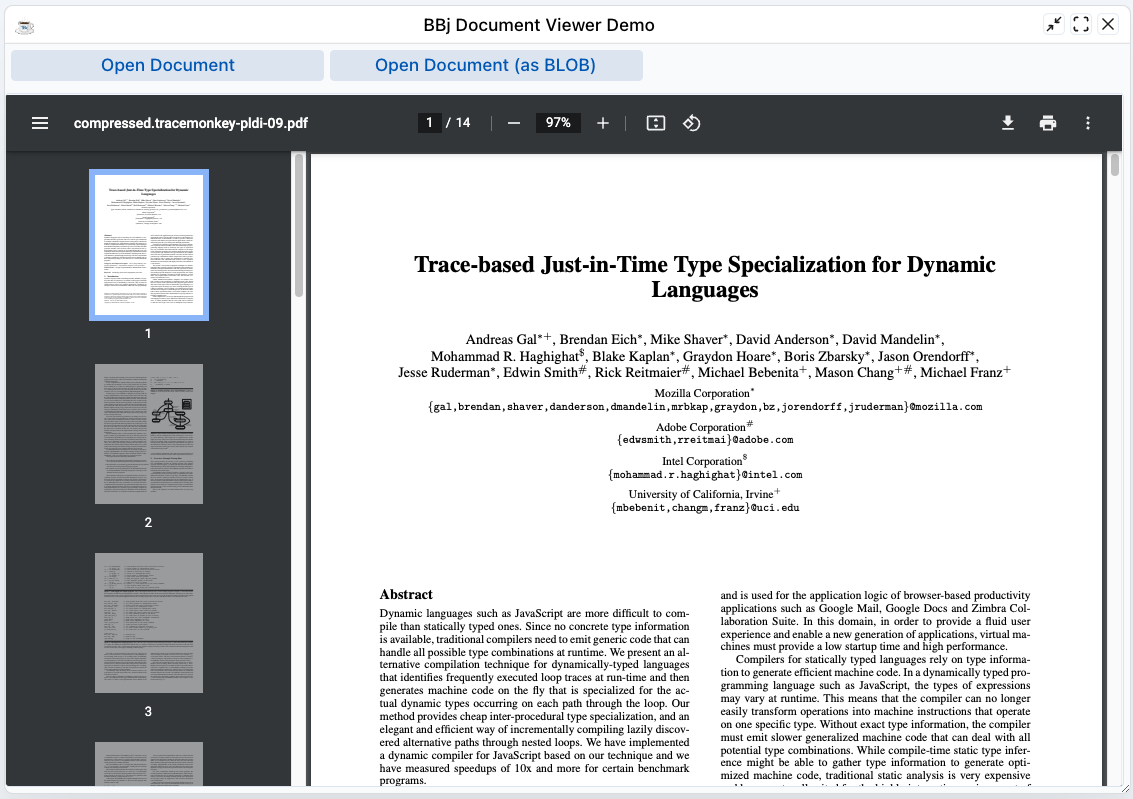Click the BBj coffee cup app icon

coord(25,25)
